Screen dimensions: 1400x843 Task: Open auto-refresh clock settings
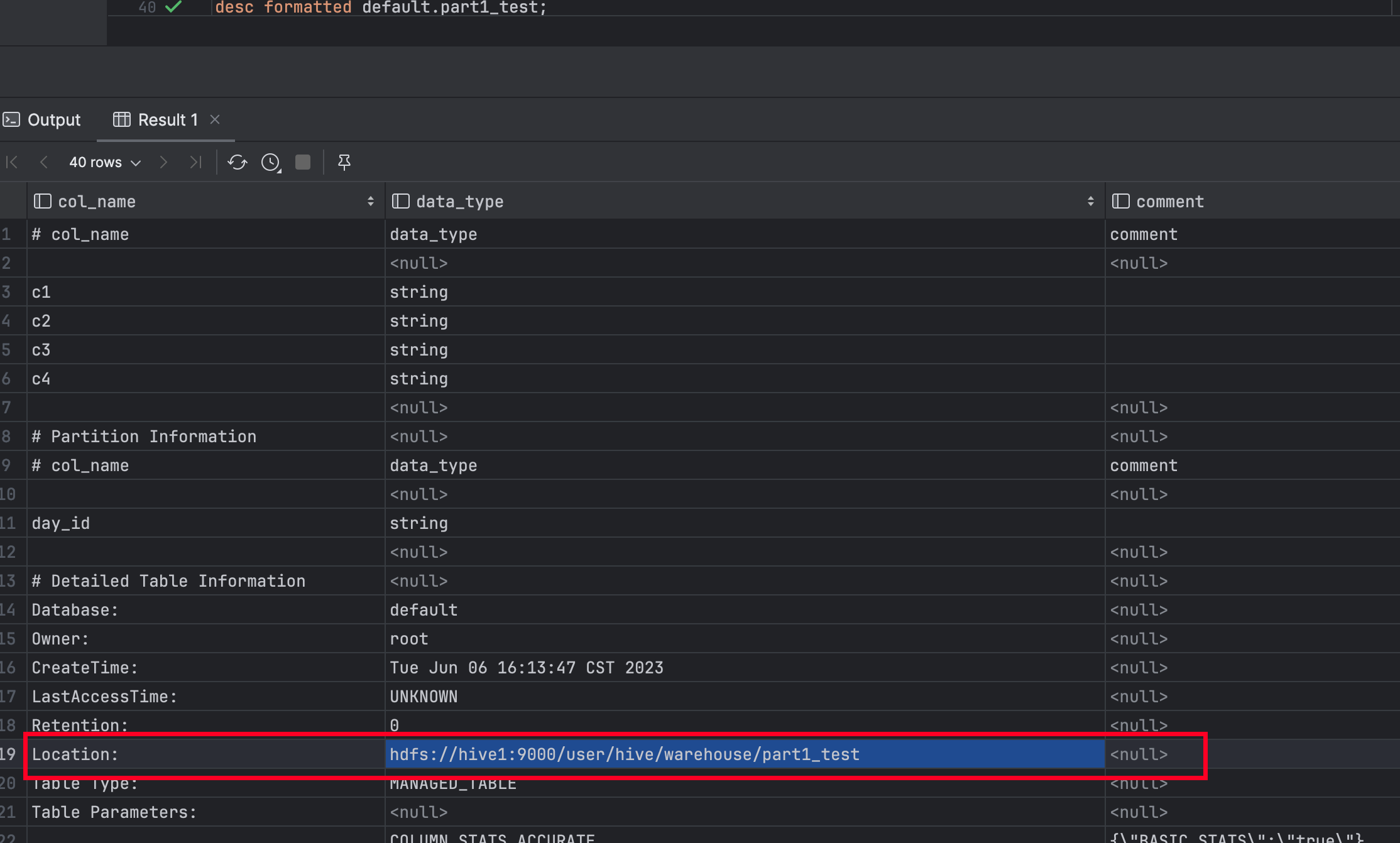(x=271, y=162)
